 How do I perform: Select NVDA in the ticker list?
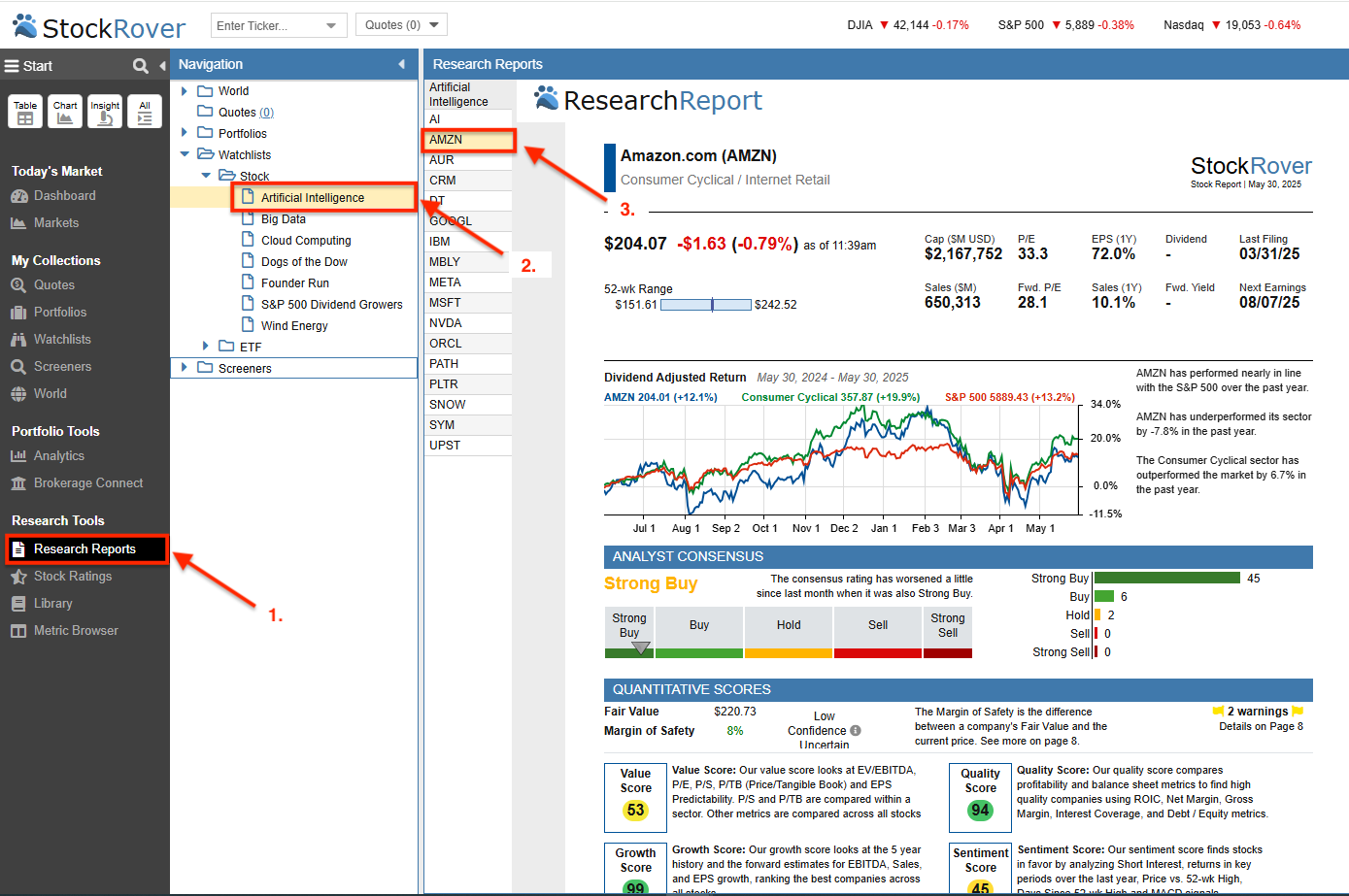click(468, 323)
